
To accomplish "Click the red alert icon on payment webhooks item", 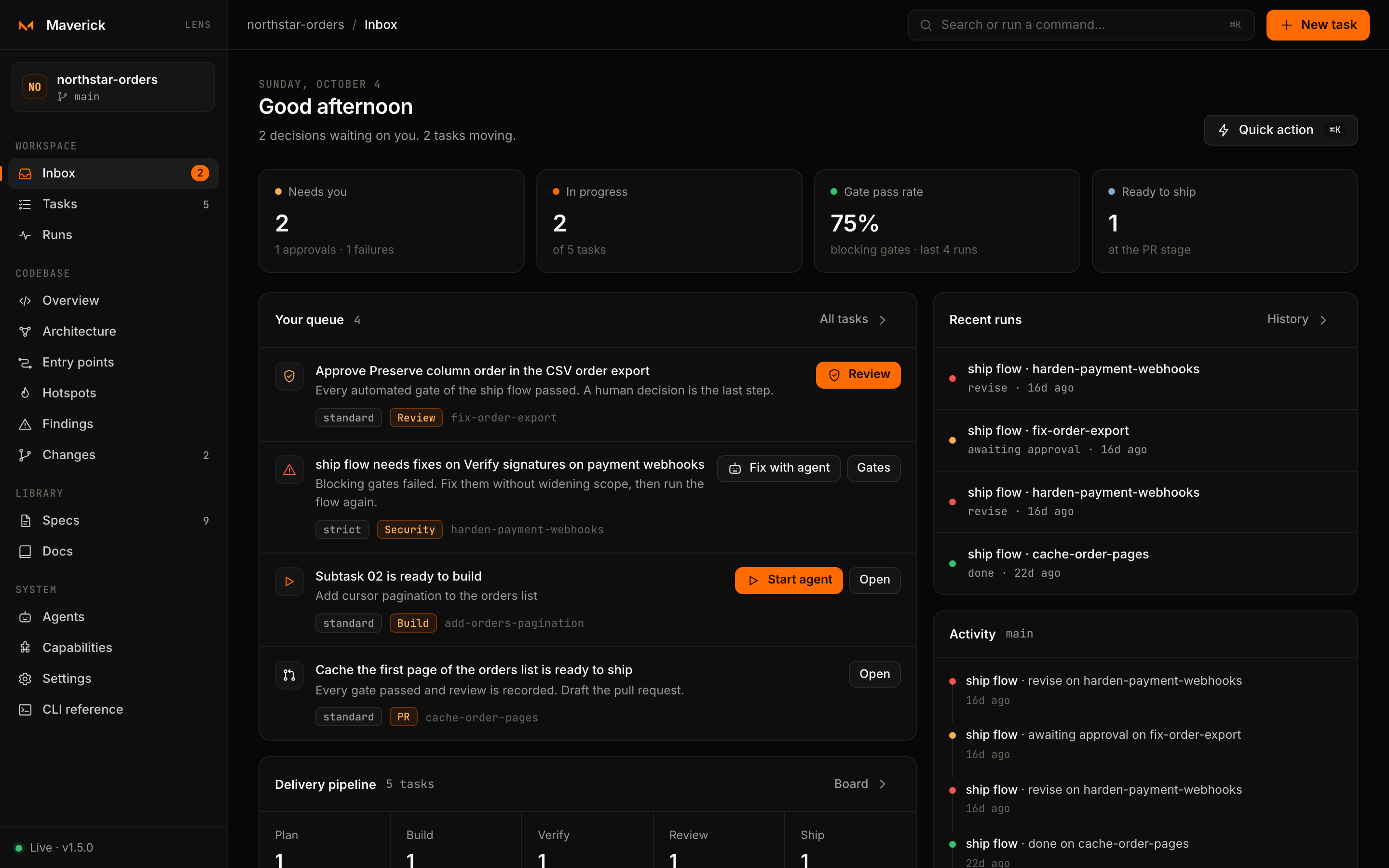I will click(289, 470).
